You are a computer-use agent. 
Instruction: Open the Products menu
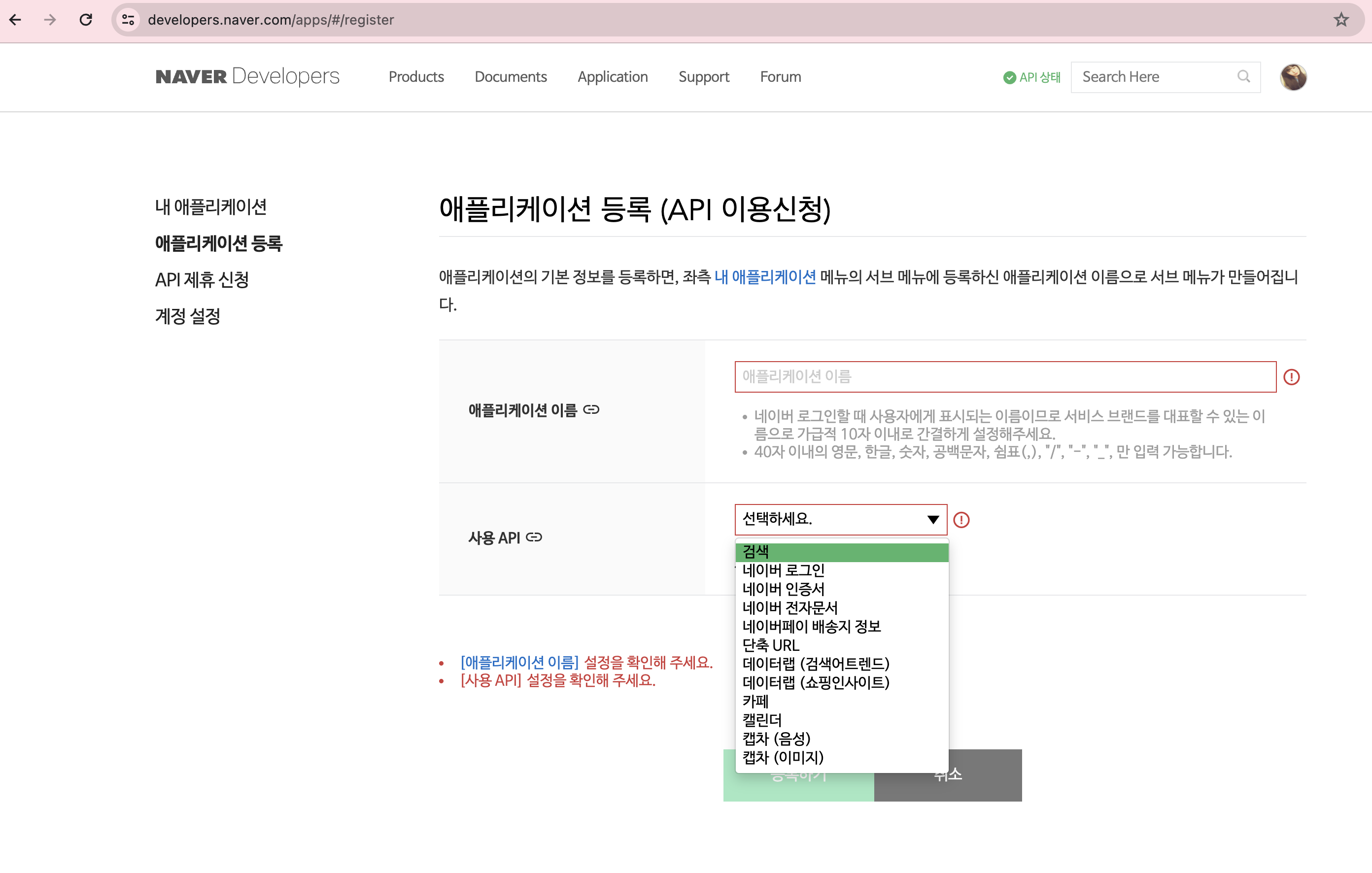point(416,77)
